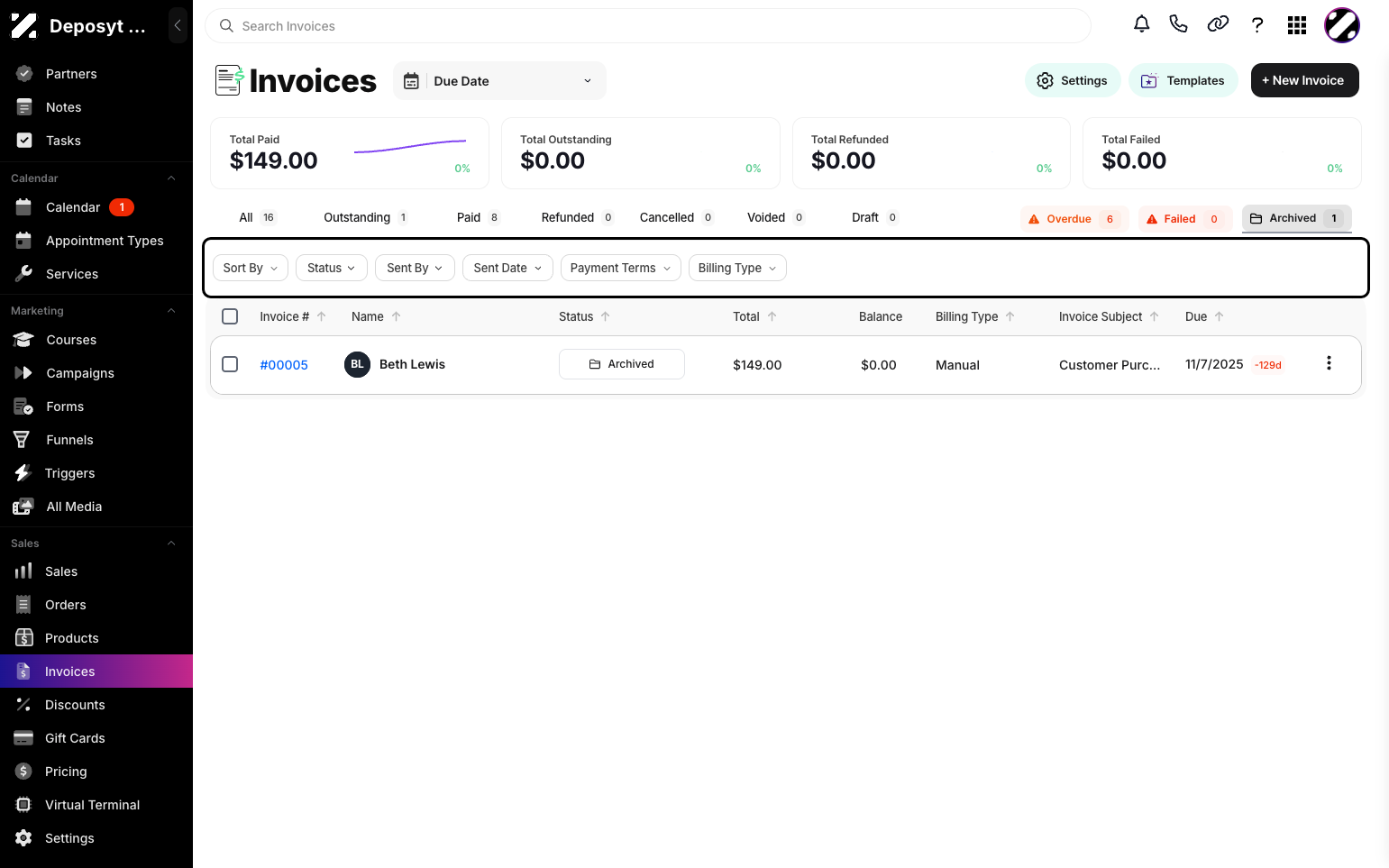Collapse the sidebar with the chevron button
Viewport: 1389px width, 868px height.
click(178, 25)
